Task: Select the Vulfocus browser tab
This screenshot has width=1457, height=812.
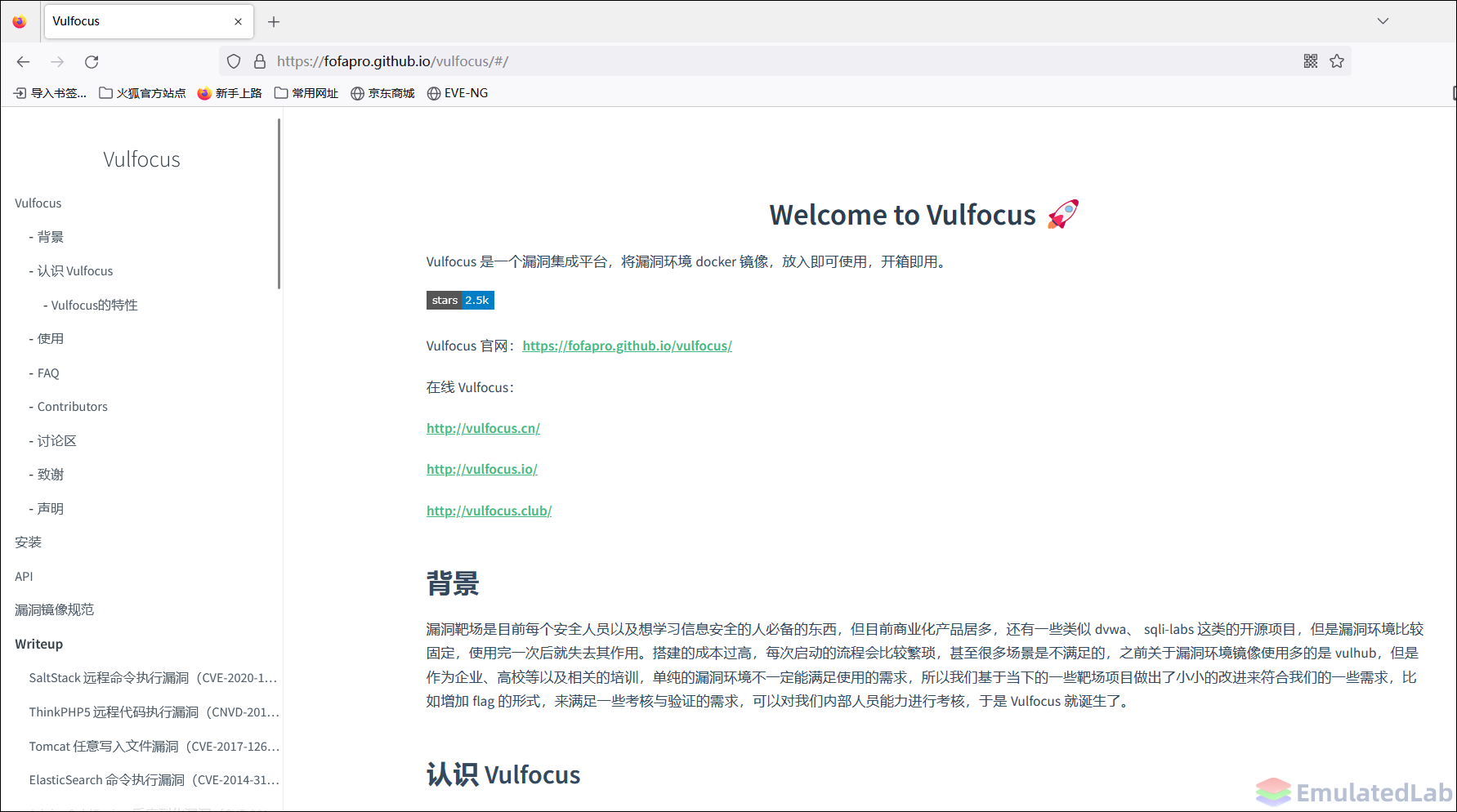Action: [x=148, y=21]
